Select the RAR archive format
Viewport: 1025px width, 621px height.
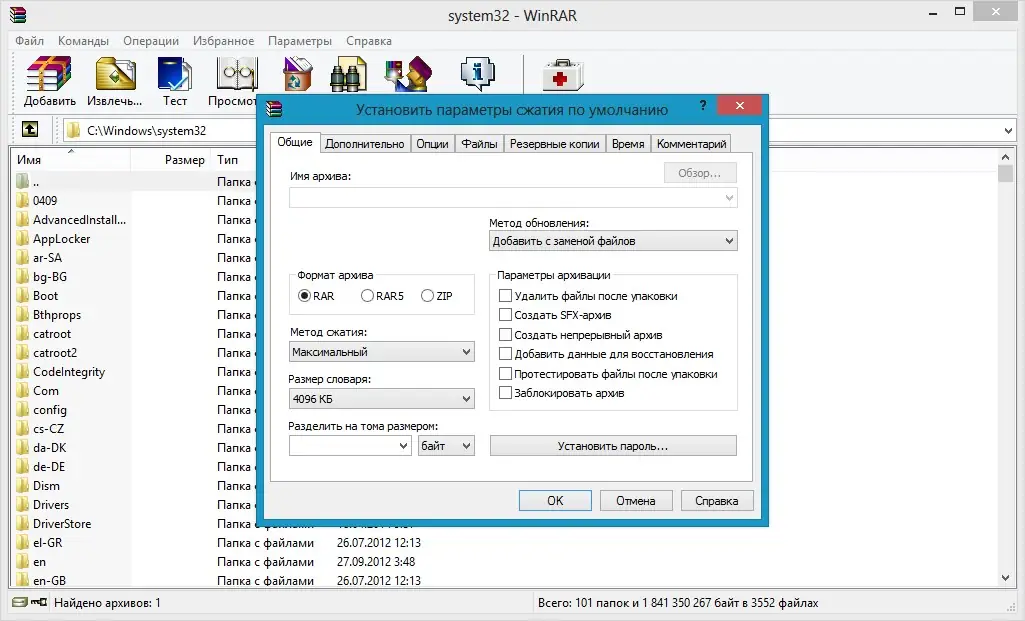[x=304, y=296]
